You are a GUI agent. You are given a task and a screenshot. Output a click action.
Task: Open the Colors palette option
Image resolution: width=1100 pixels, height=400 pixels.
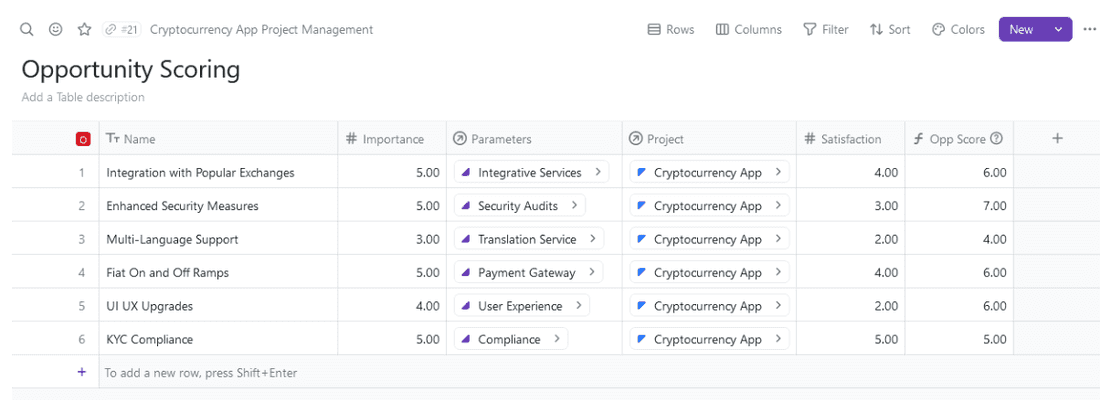[x=958, y=30]
